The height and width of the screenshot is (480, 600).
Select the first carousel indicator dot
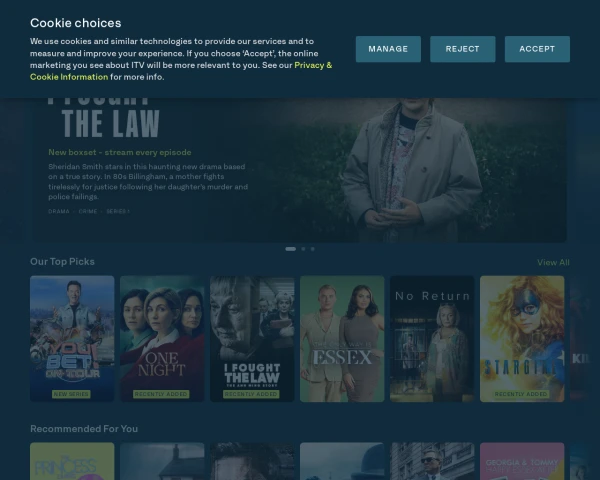(290, 249)
